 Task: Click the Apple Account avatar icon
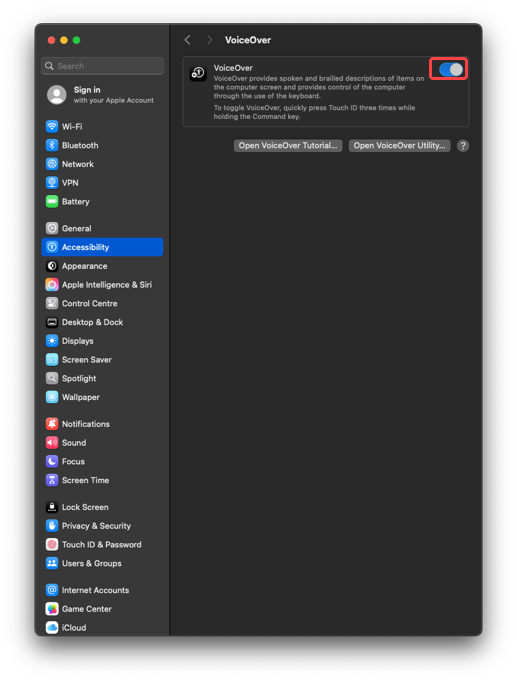[57, 94]
